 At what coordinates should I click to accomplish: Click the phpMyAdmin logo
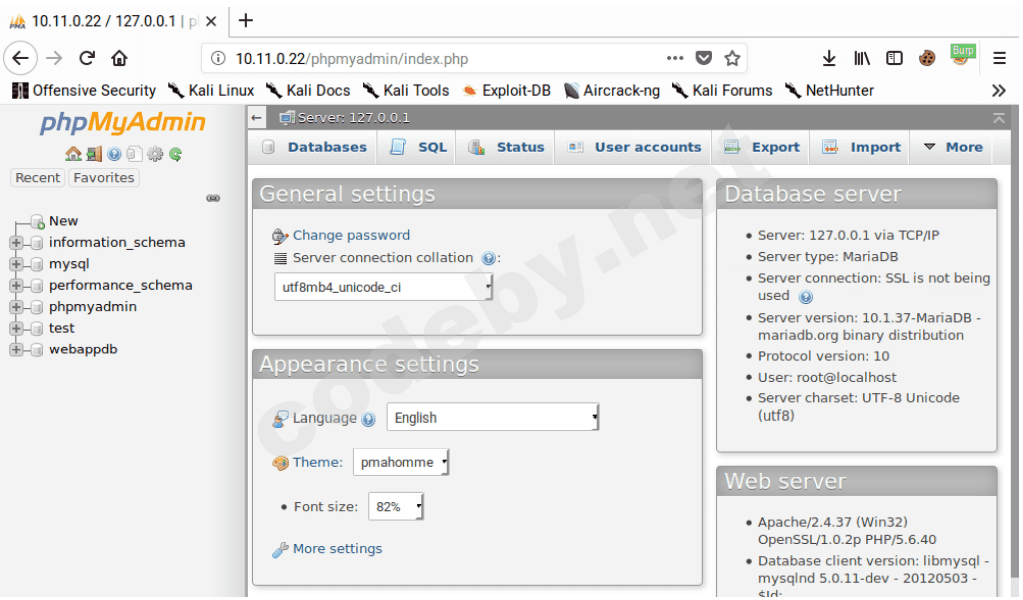tap(123, 122)
